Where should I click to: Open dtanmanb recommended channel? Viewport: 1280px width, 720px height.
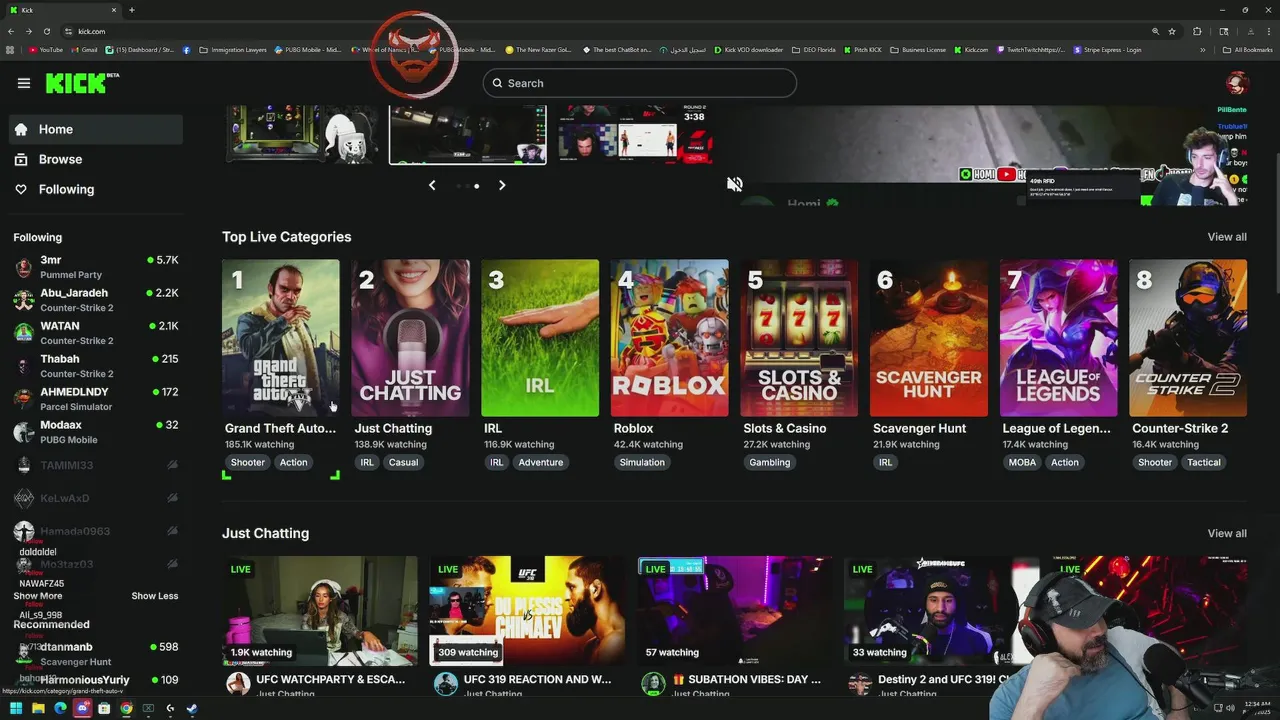(x=96, y=654)
